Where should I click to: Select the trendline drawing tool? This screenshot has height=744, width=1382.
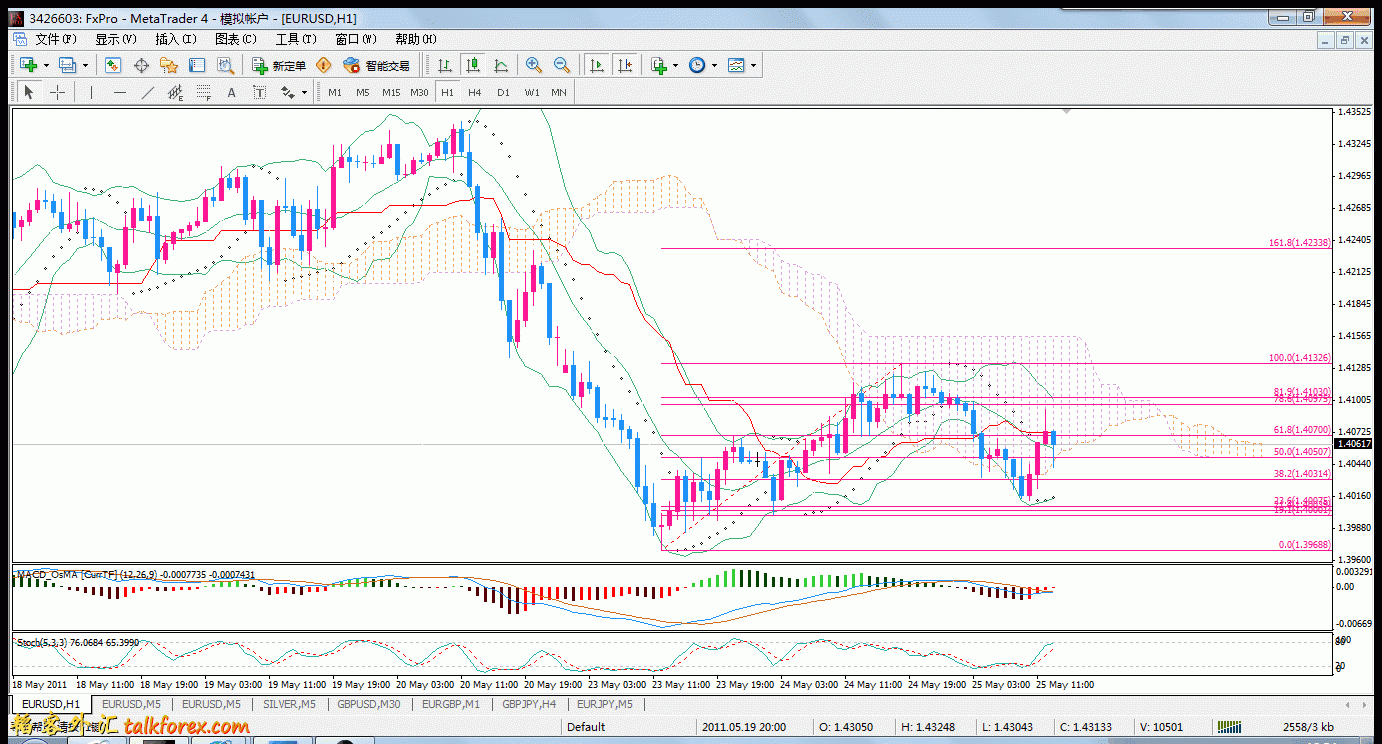click(147, 92)
